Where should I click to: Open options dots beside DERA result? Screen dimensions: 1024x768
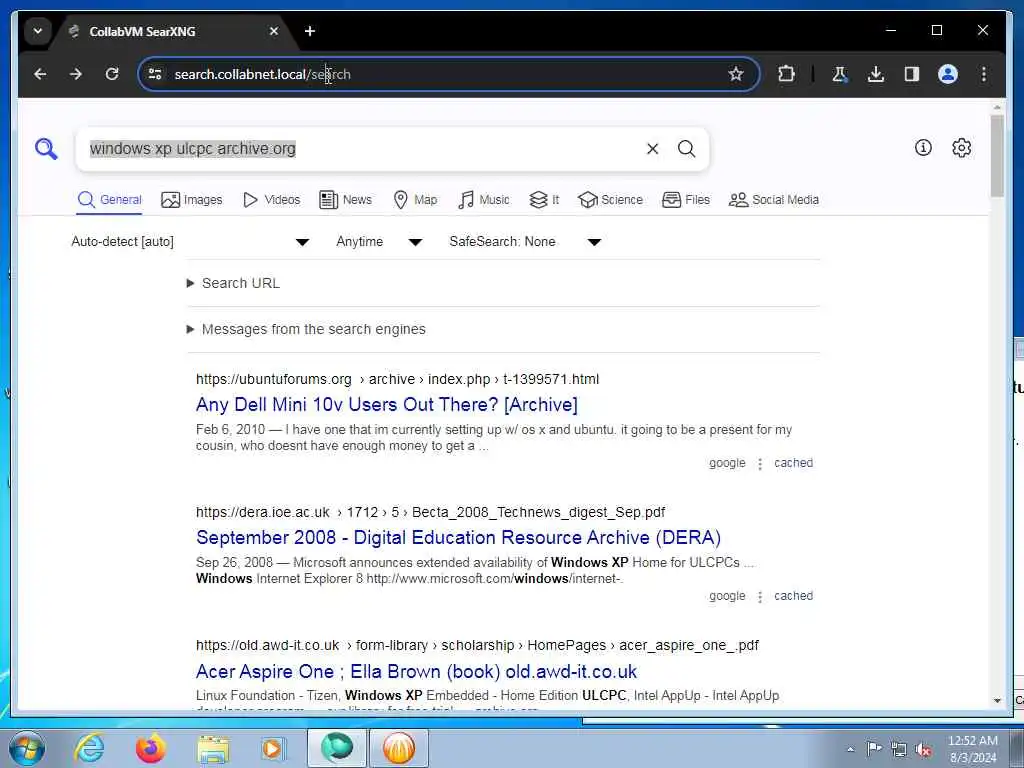(760, 597)
